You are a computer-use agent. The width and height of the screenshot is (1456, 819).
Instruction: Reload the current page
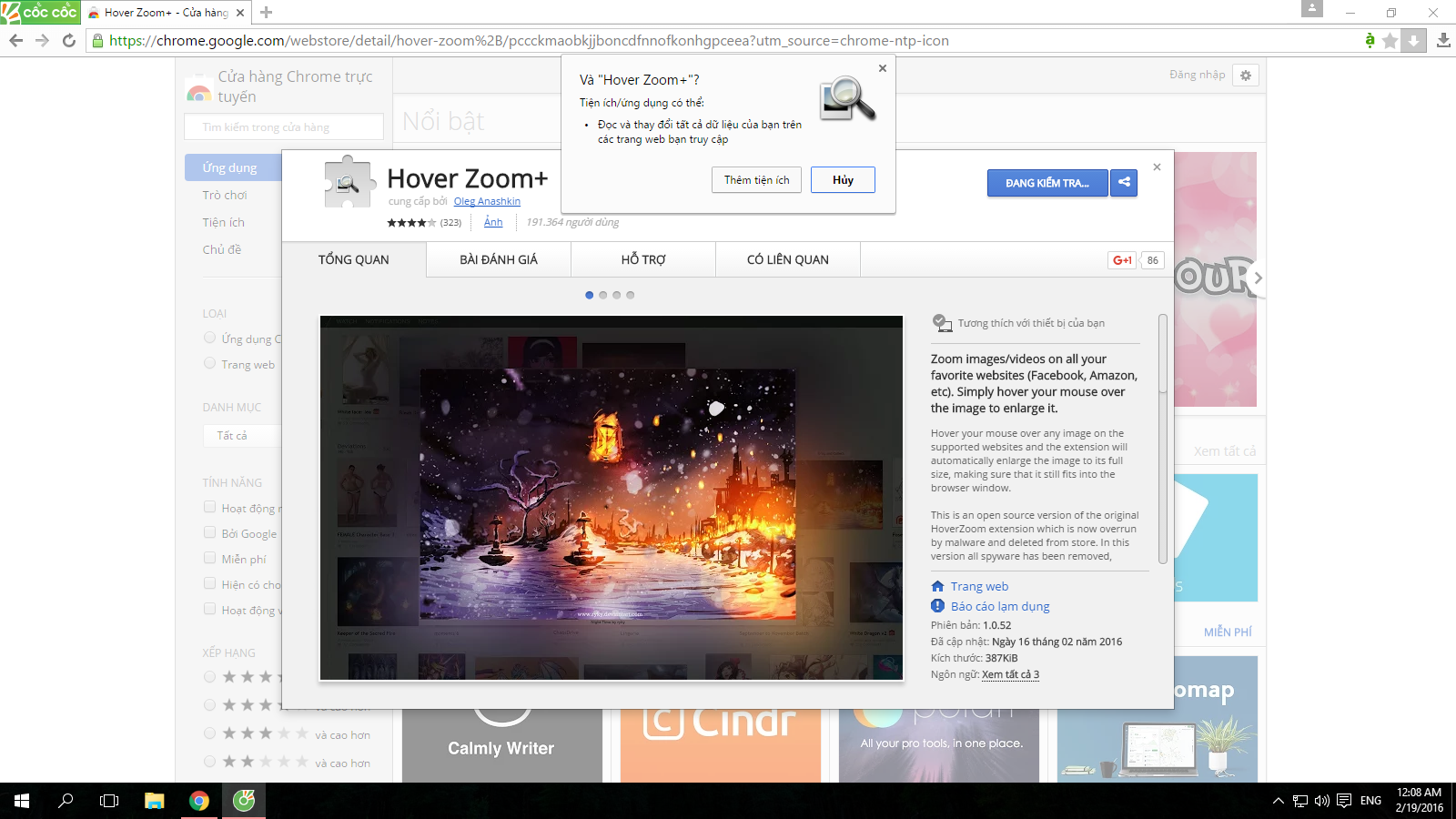(x=69, y=40)
